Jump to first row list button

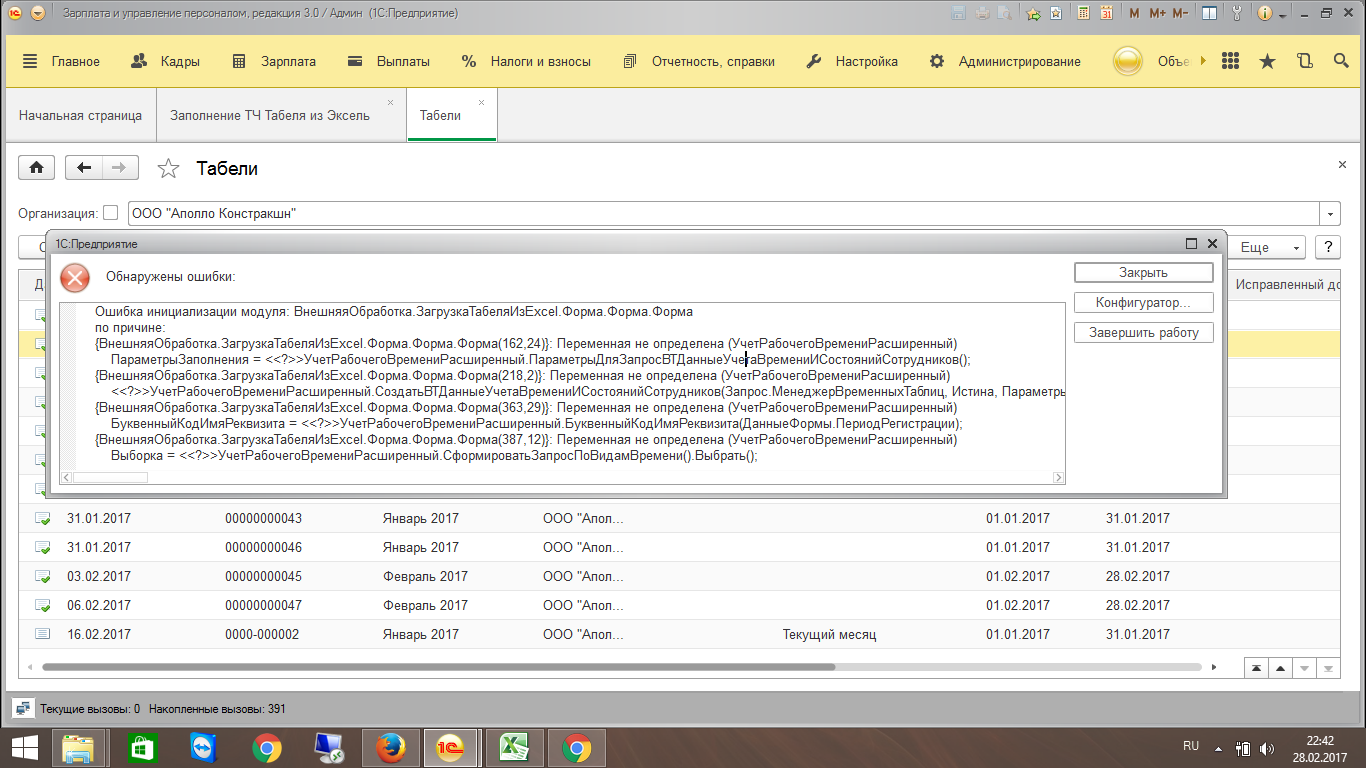coord(1254,668)
